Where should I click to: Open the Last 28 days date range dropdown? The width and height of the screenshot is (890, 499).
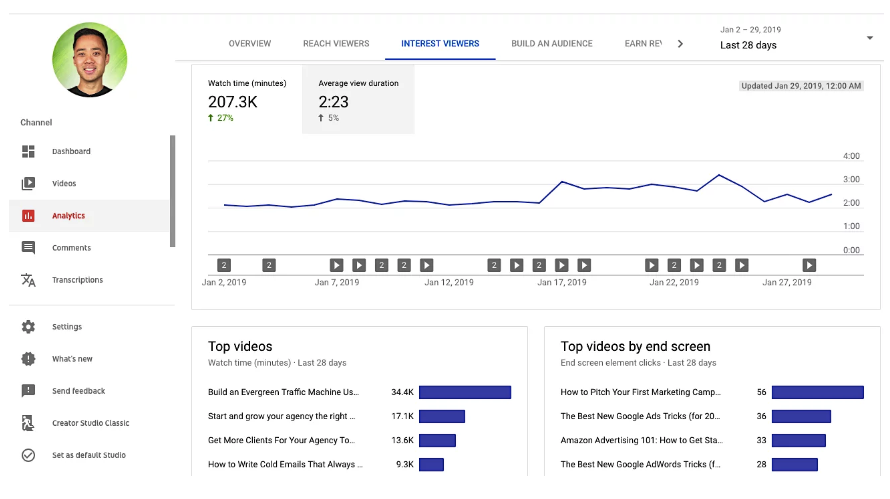click(x=795, y=38)
